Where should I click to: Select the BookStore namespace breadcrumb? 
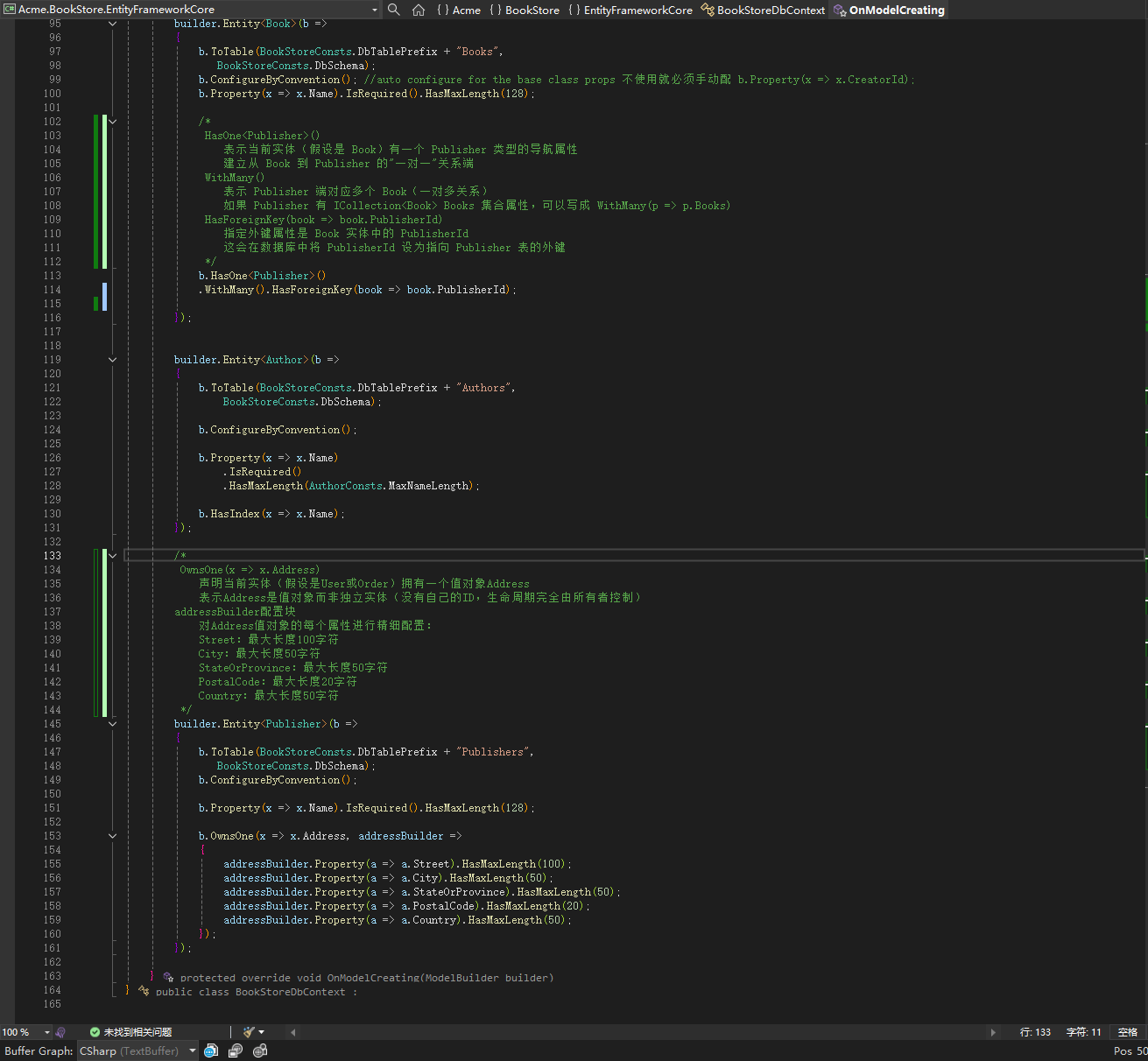(525, 10)
